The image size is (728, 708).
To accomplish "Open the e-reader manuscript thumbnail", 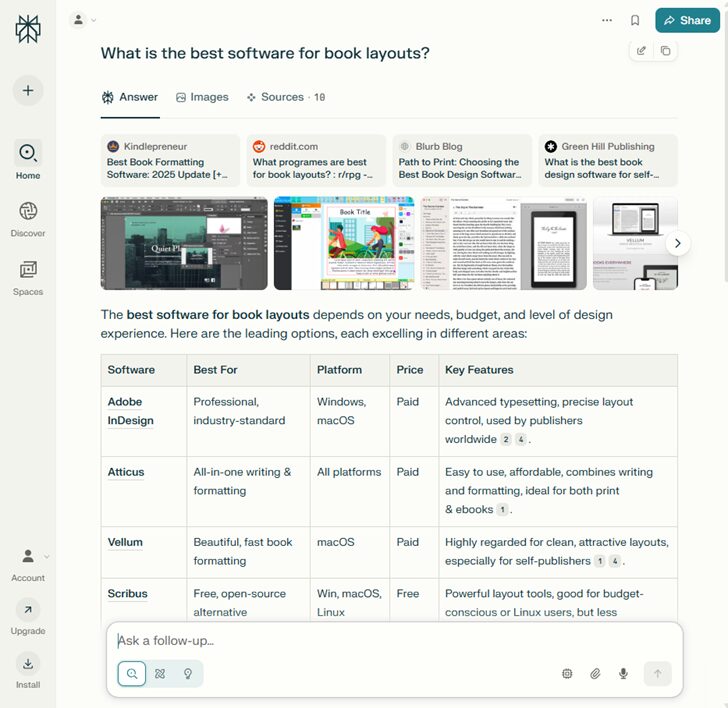I will pos(503,243).
